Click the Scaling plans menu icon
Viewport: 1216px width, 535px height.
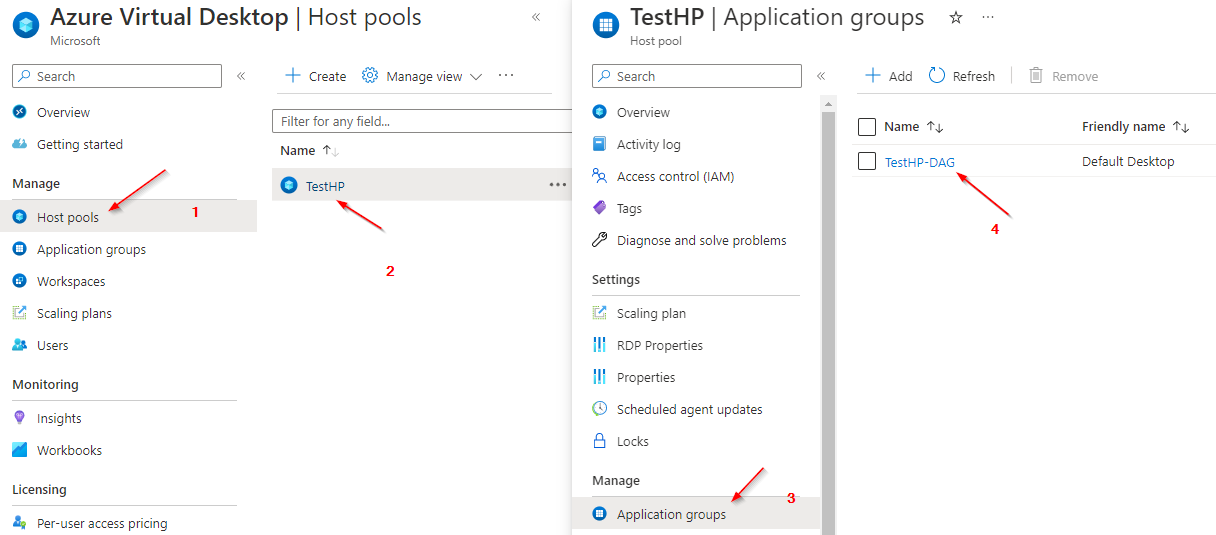[20, 313]
